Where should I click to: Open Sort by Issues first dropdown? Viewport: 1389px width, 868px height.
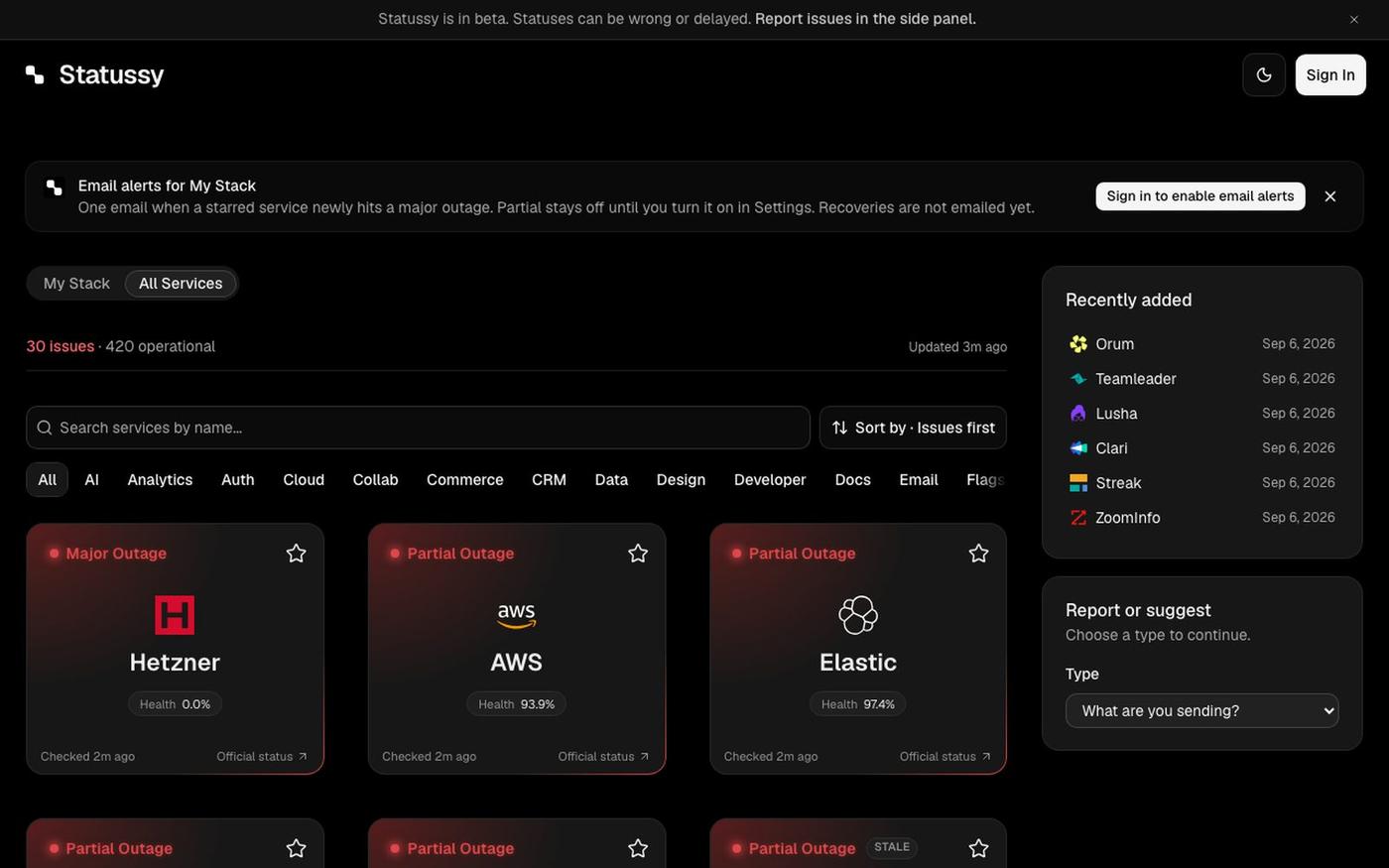click(x=913, y=428)
